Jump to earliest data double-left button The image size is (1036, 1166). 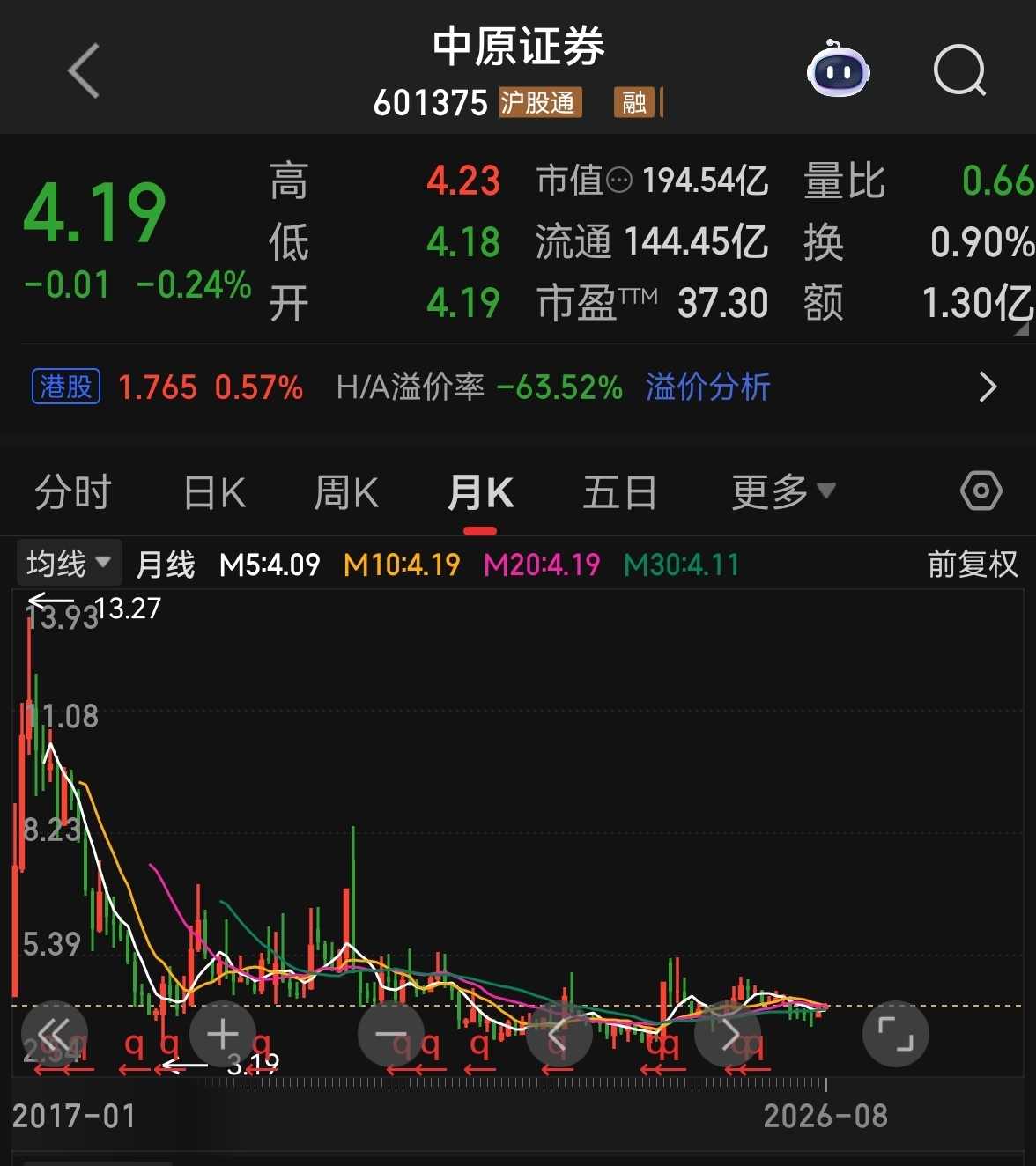(54, 1034)
